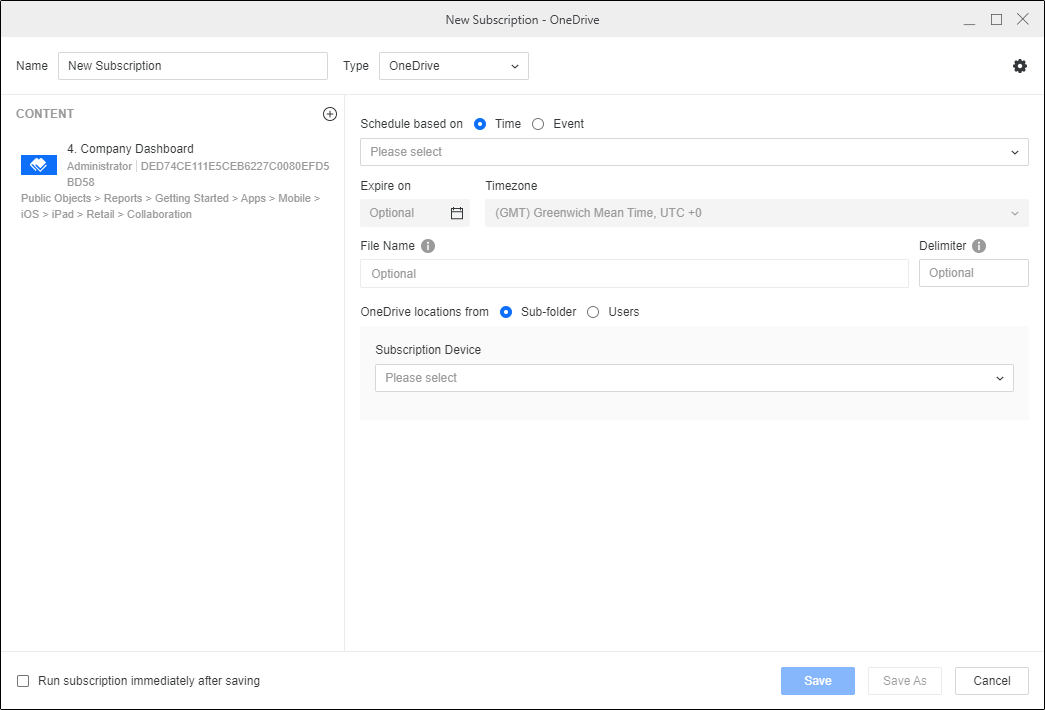This screenshot has height=710, width=1045.
Task: Click the Delimiter info icon
Action: (978, 246)
